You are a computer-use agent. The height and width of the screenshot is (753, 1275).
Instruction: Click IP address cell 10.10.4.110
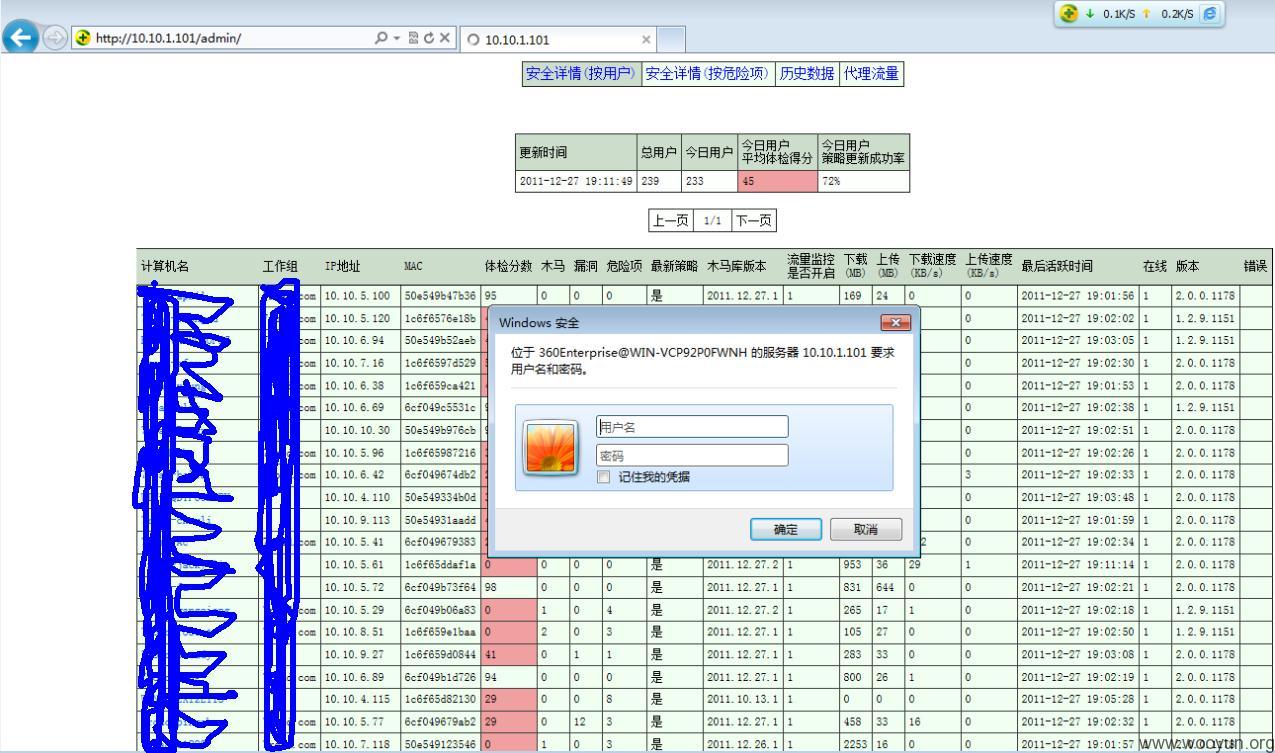(360, 497)
